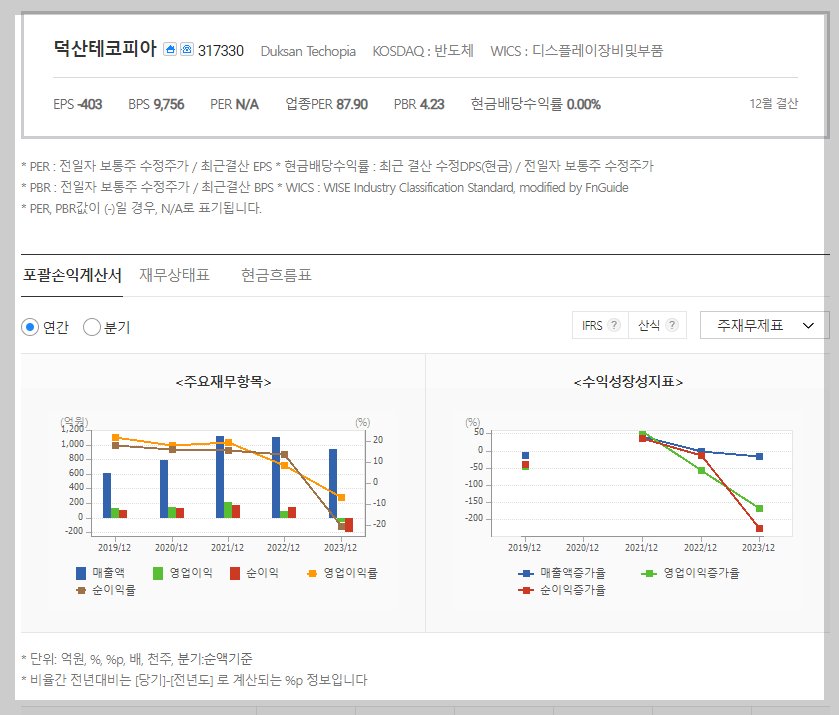
Task: Open the 주재무제표 dropdown
Action: click(x=764, y=325)
